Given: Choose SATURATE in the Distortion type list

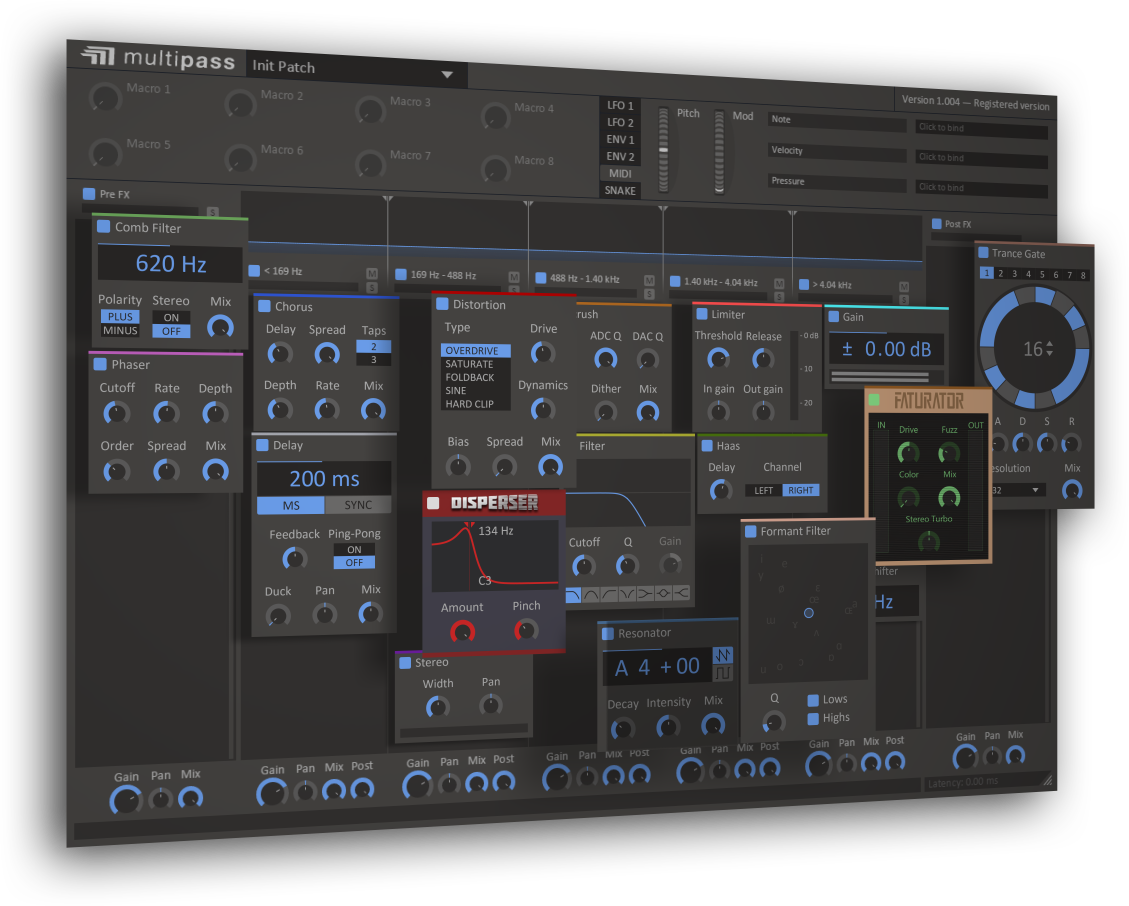Looking at the screenshot, I should coord(470,365).
